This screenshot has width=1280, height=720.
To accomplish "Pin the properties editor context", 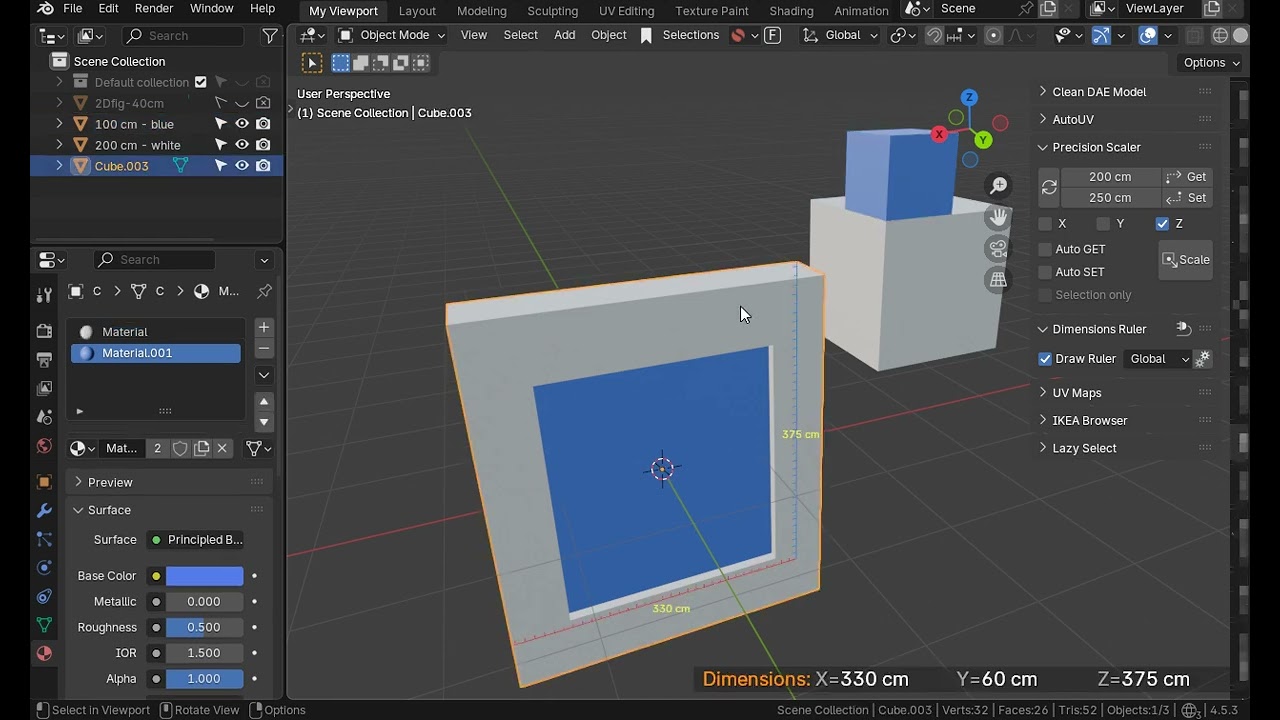I will click(264, 291).
